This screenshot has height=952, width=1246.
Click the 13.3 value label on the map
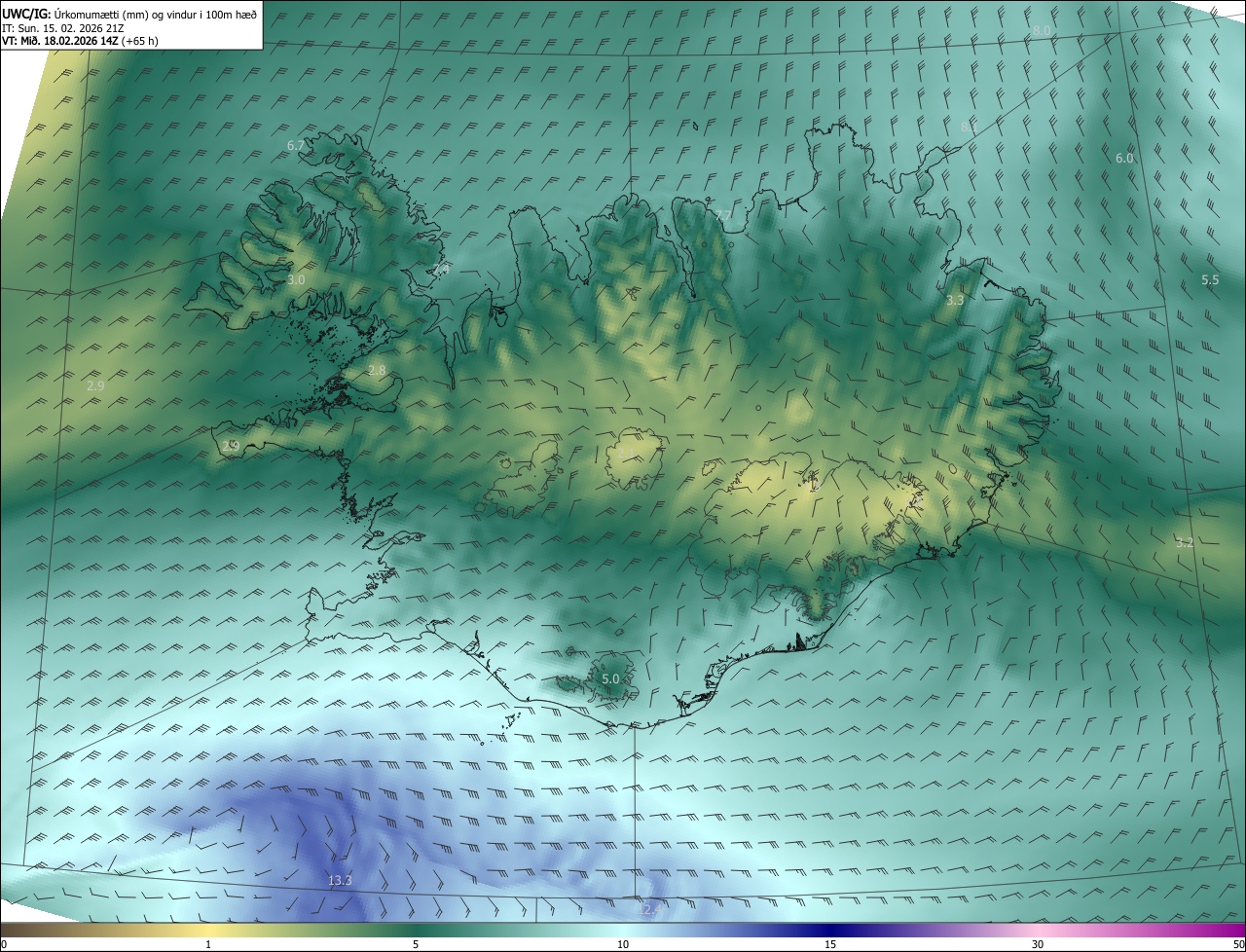tap(340, 881)
